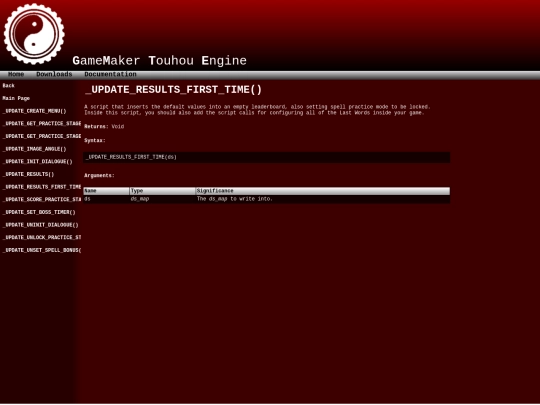Click the 'Returns:' label
Image resolution: width=540 pixels, height=405 pixels.
[x=96, y=127]
